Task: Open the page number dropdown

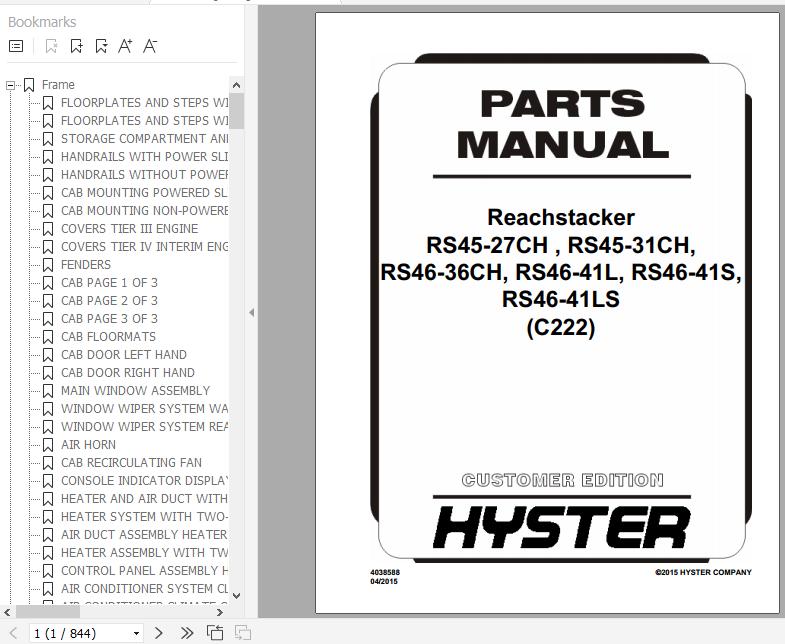Action: [136, 633]
